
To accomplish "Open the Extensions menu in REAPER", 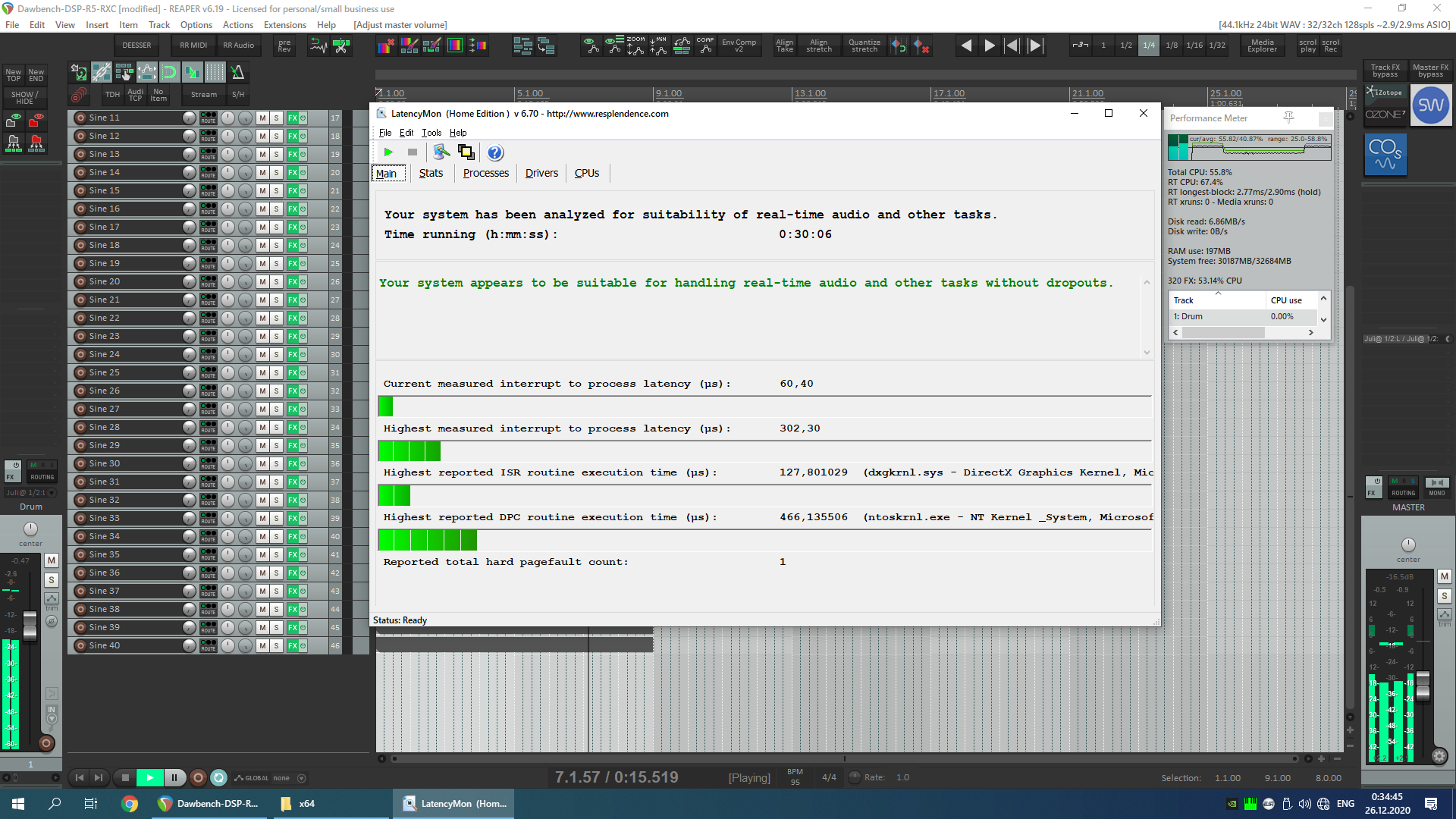I will [284, 25].
